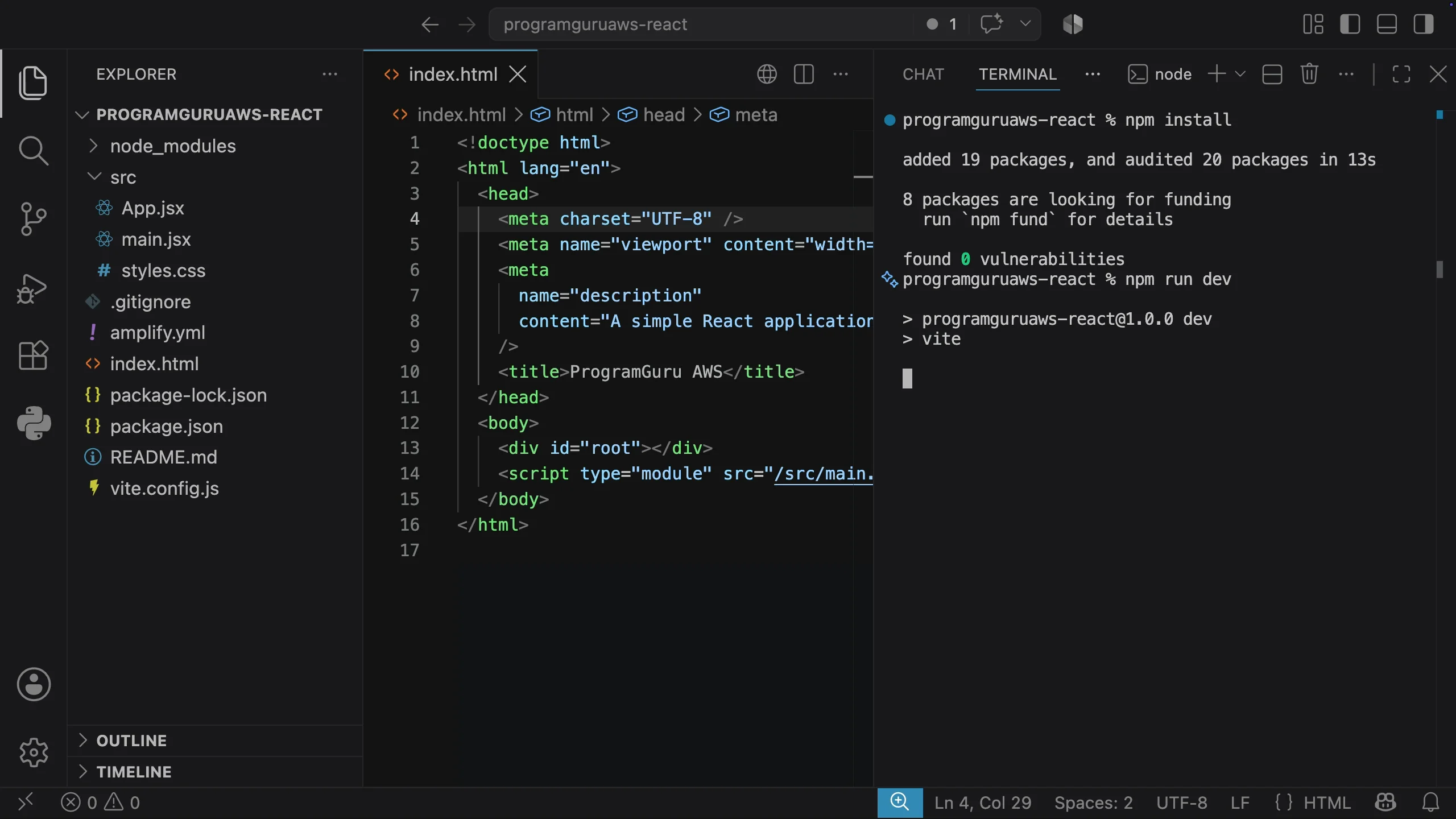Open remote window indicator
The image size is (1456, 819).
coord(26,803)
